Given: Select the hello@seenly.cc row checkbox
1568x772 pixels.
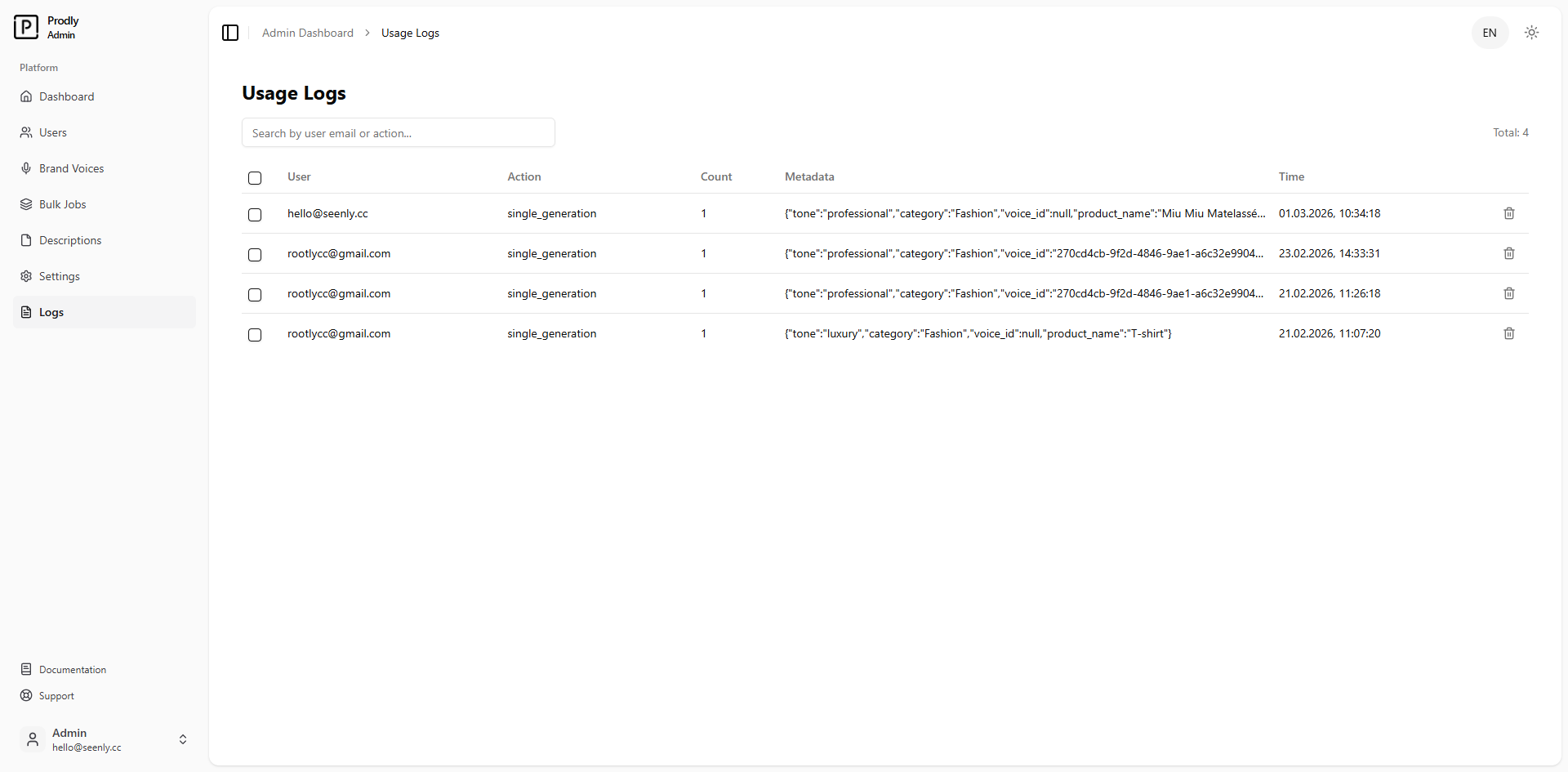Looking at the screenshot, I should pos(255,215).
